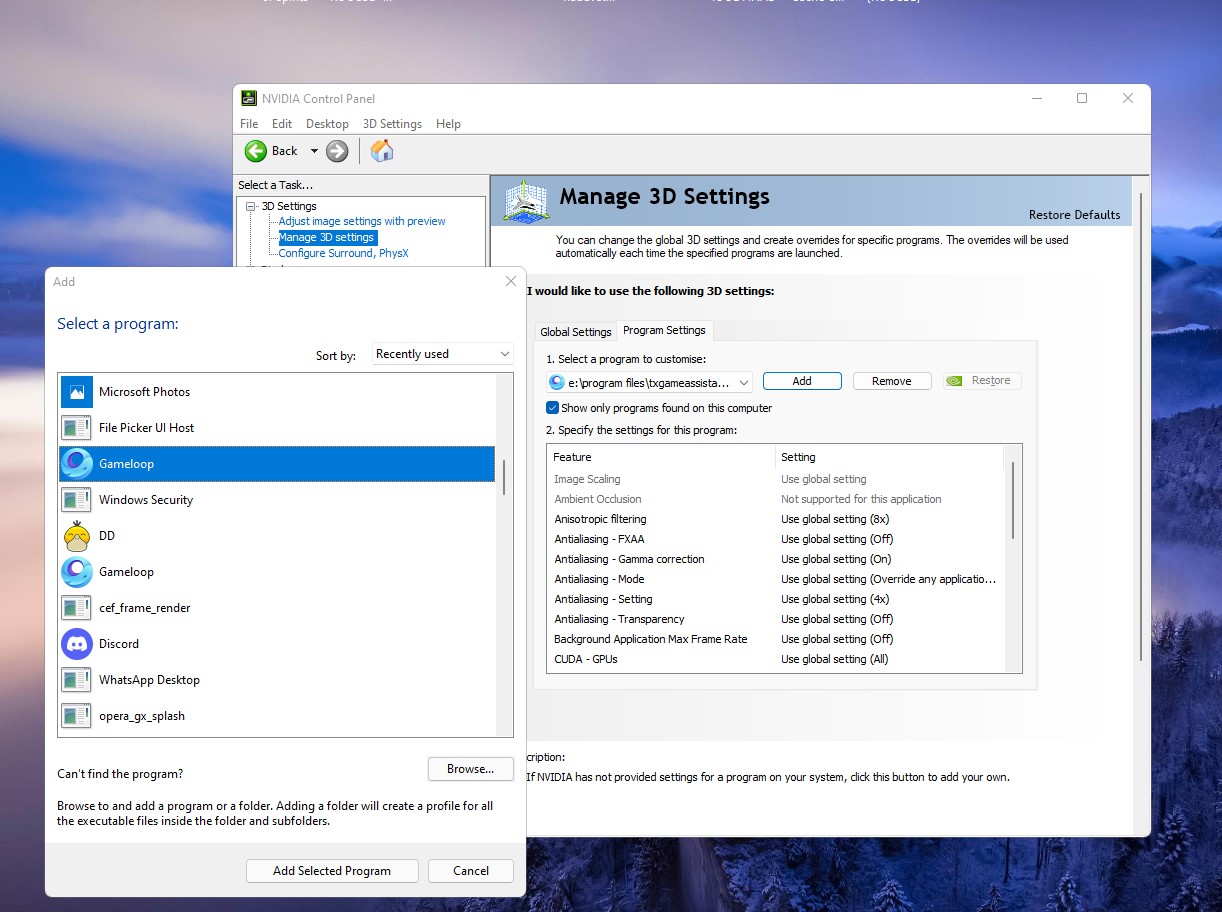Click the Remove button

click(x=892, y=381)
